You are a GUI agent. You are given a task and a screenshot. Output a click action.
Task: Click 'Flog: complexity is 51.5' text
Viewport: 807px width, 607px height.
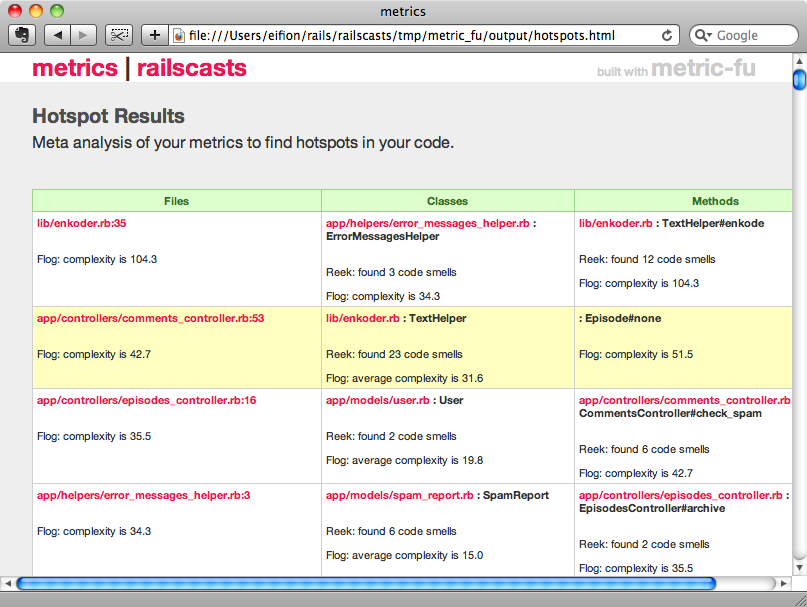coord(636,354)
